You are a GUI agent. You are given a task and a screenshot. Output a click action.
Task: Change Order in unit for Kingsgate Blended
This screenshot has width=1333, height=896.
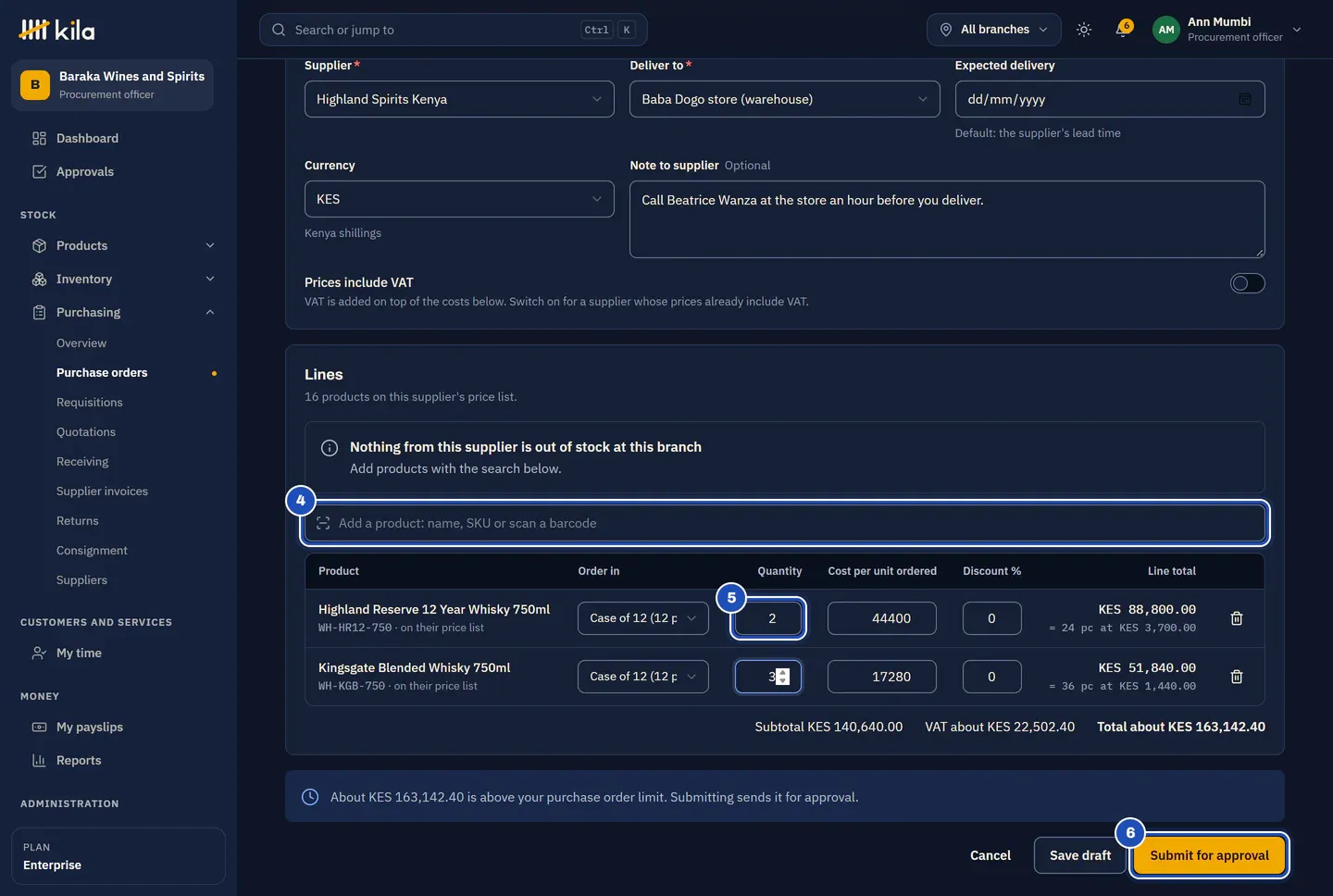[643, 677]
